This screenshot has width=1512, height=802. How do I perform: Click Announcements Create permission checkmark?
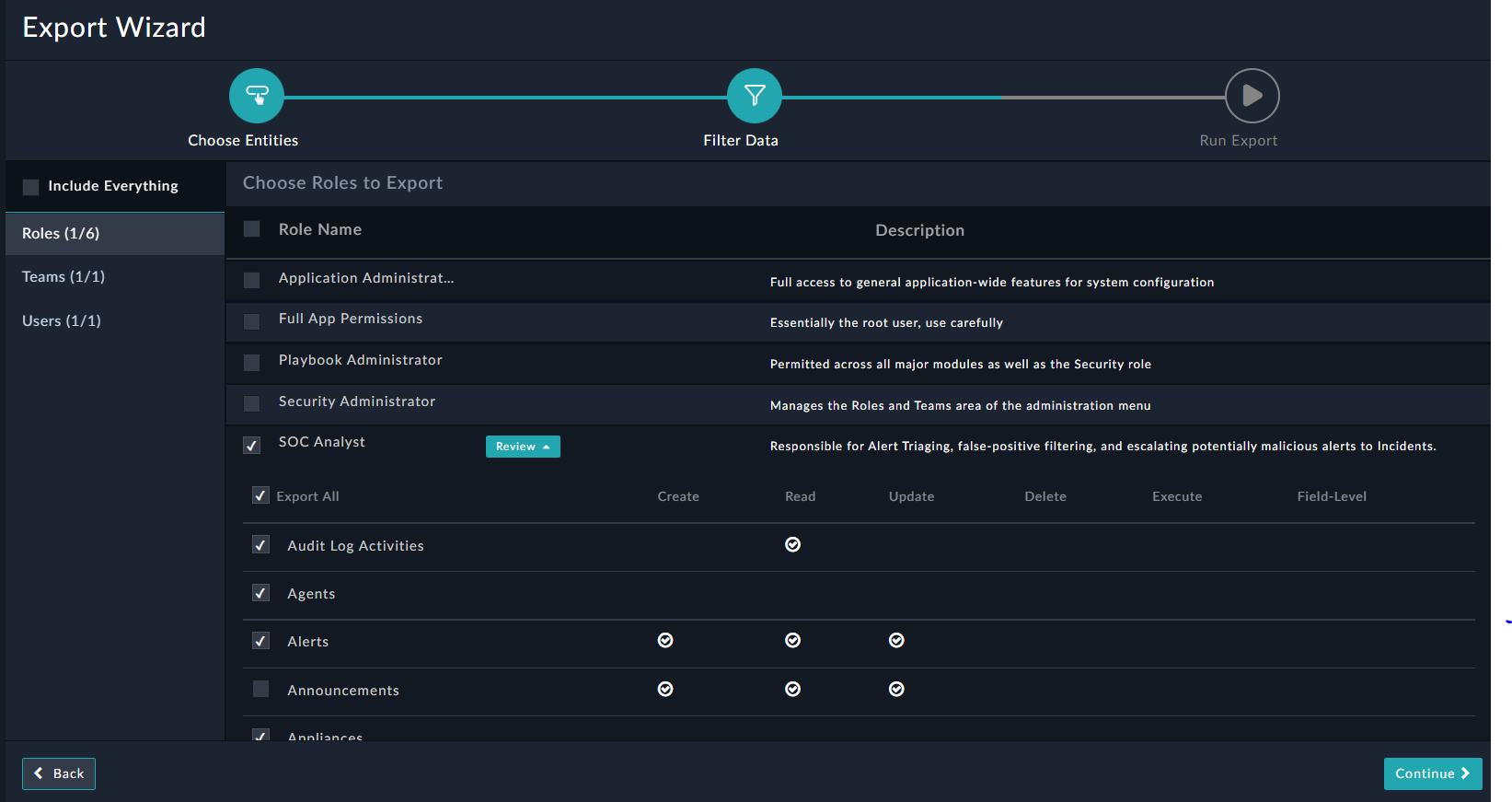click(665, 689)
